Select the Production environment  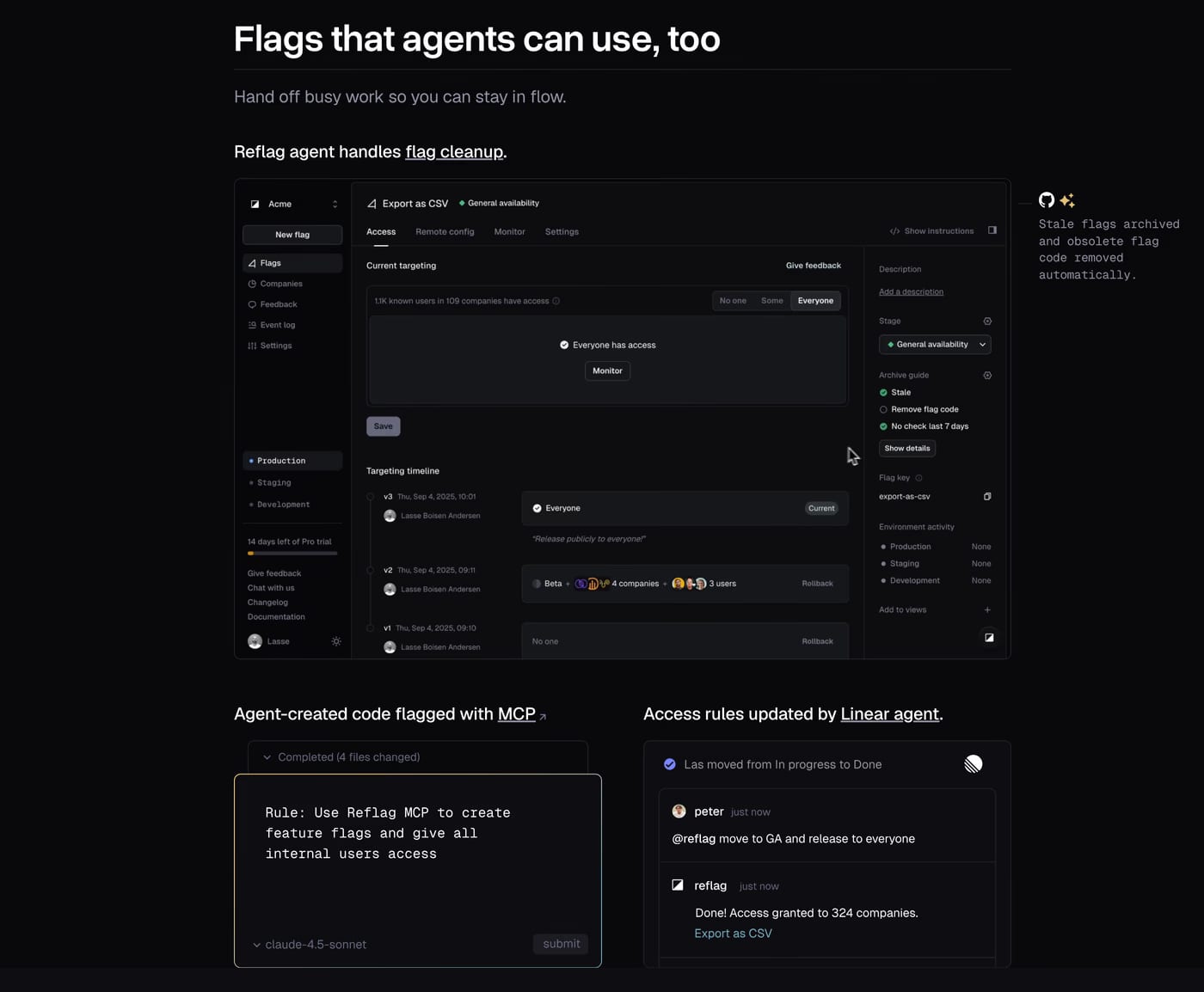tap(292, 461)
